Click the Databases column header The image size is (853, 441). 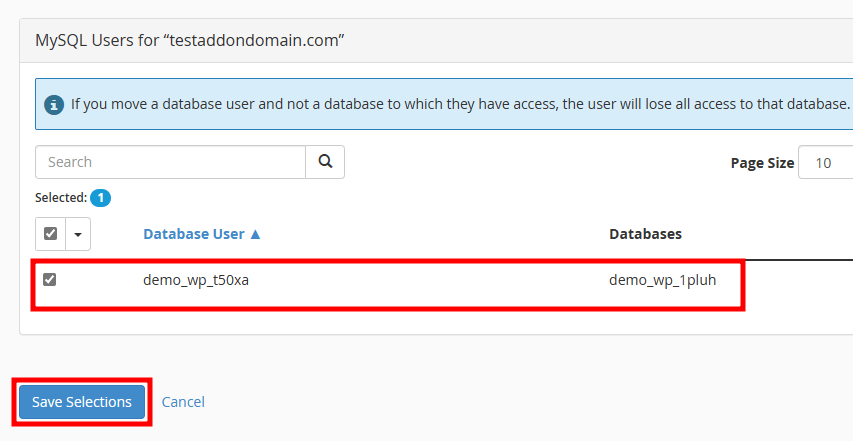pos(645,234)
